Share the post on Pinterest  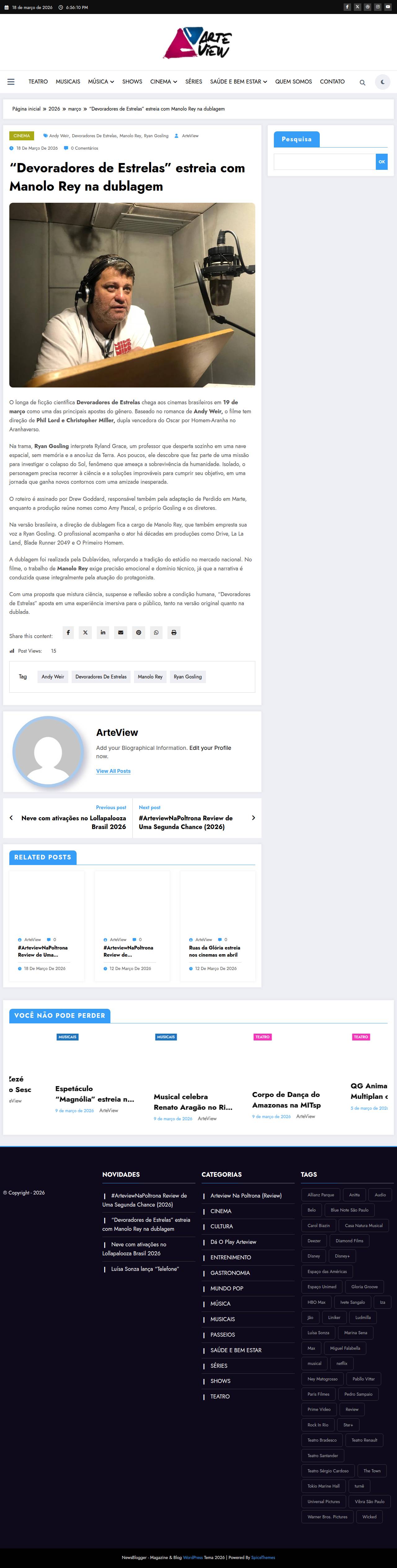(139, 632)
